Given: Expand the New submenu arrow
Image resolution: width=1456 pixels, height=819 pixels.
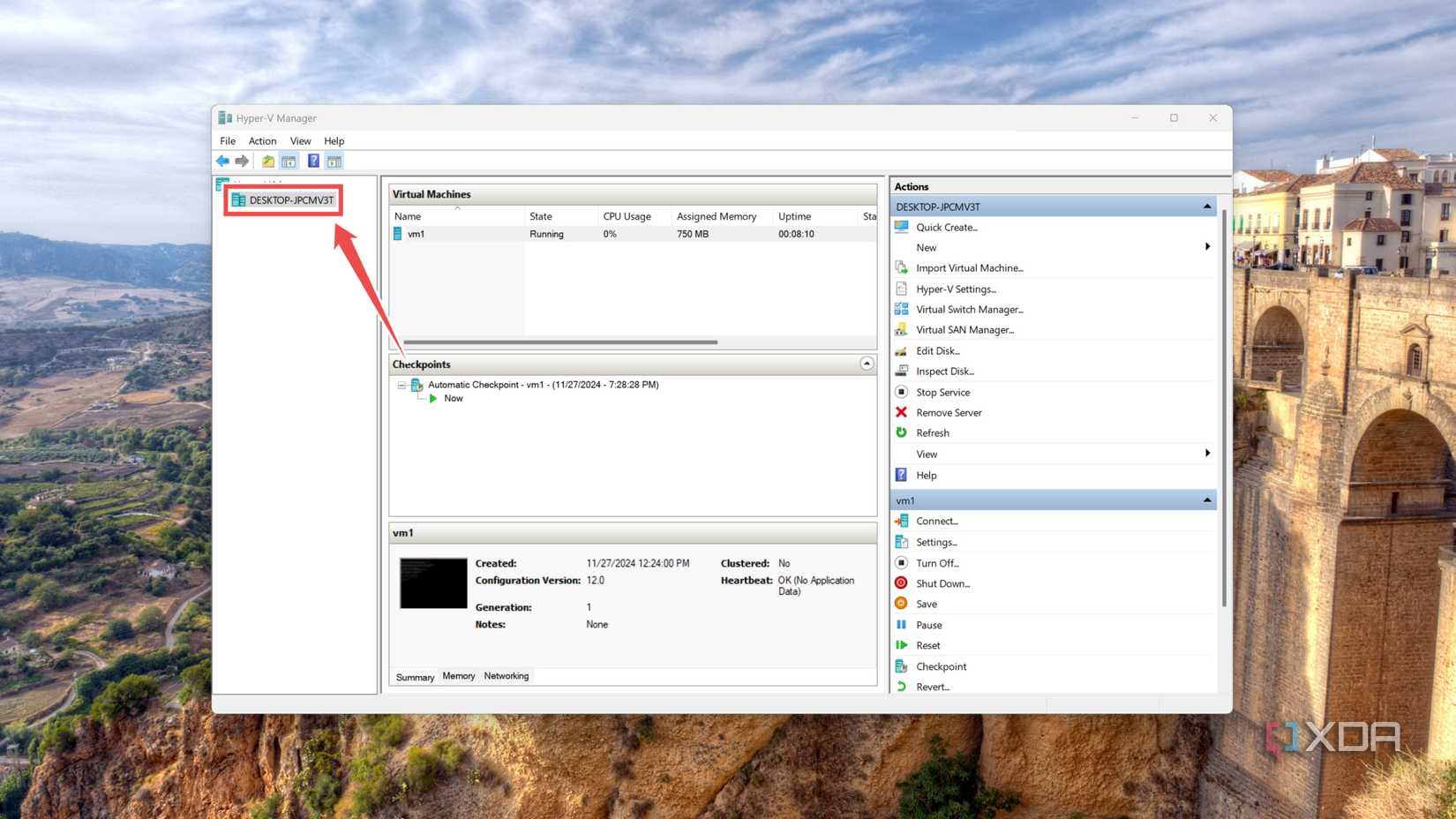Looking at the screenshot, I should [1207, 247].
